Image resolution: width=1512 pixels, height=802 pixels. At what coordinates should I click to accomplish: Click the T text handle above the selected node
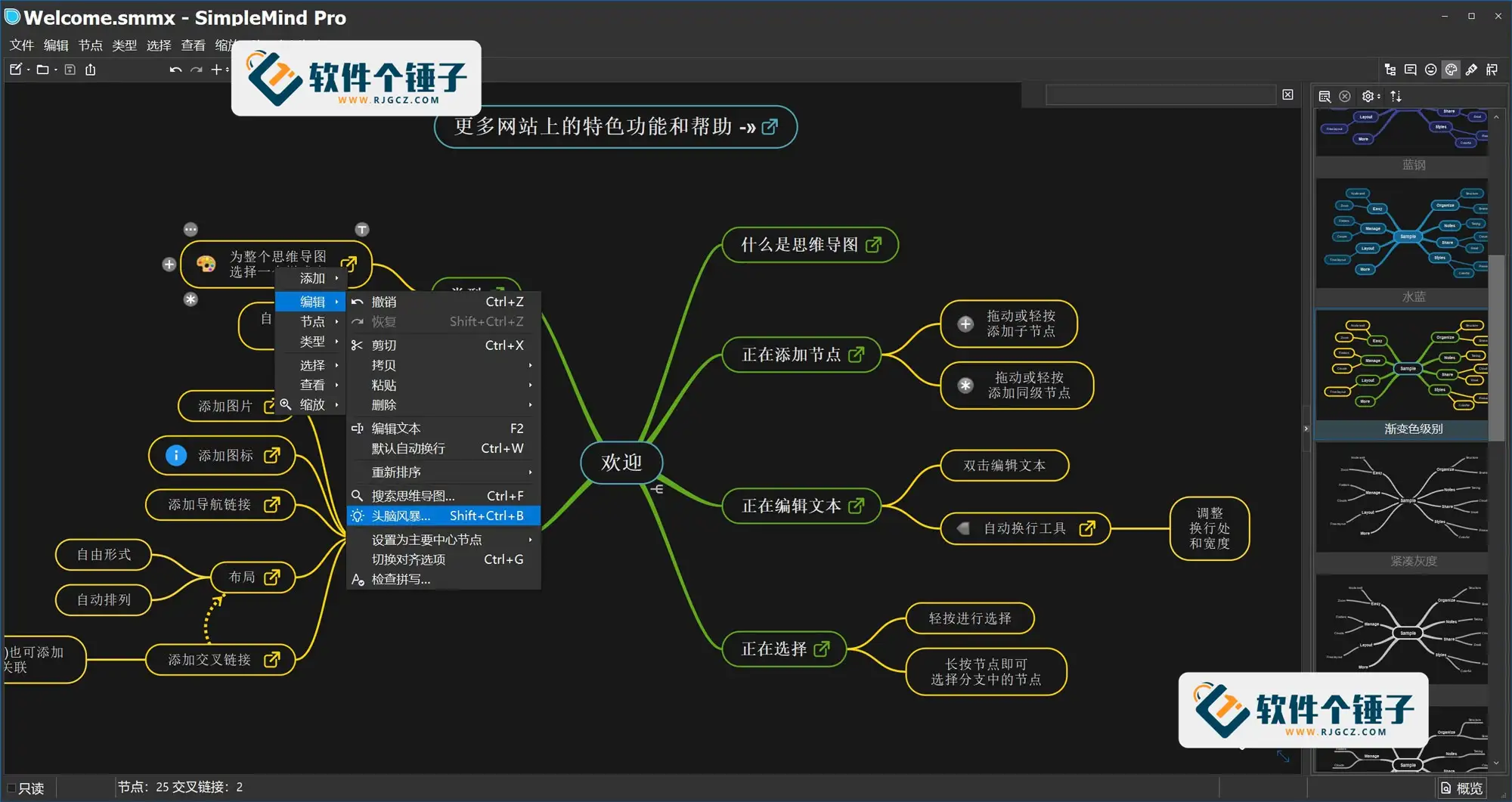click(362, 229)
